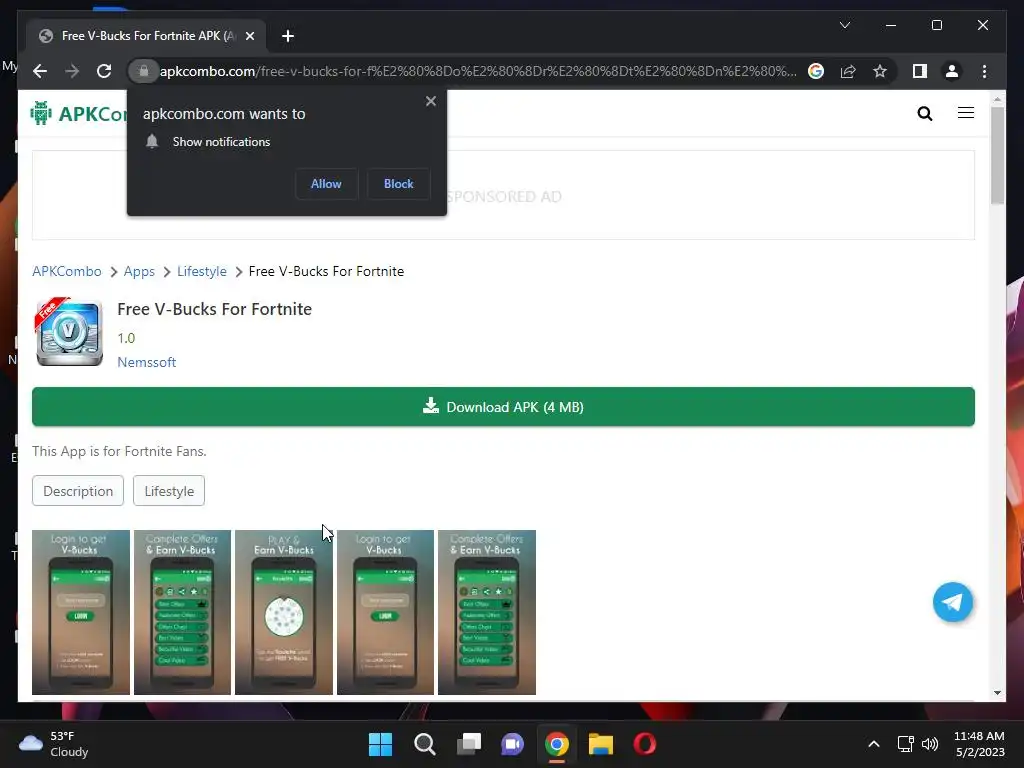This screenshot has width=1024, height=768.
Task: Click the APKCombo logo
Action: point(78,114)
